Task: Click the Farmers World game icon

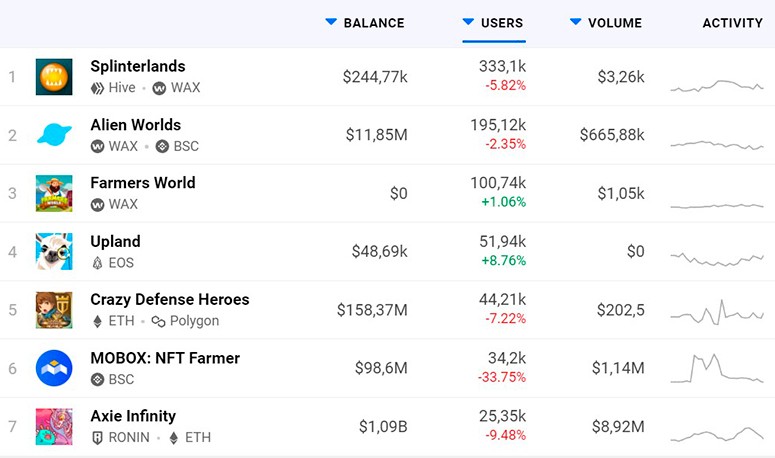Action: click(x=54, y=193)
